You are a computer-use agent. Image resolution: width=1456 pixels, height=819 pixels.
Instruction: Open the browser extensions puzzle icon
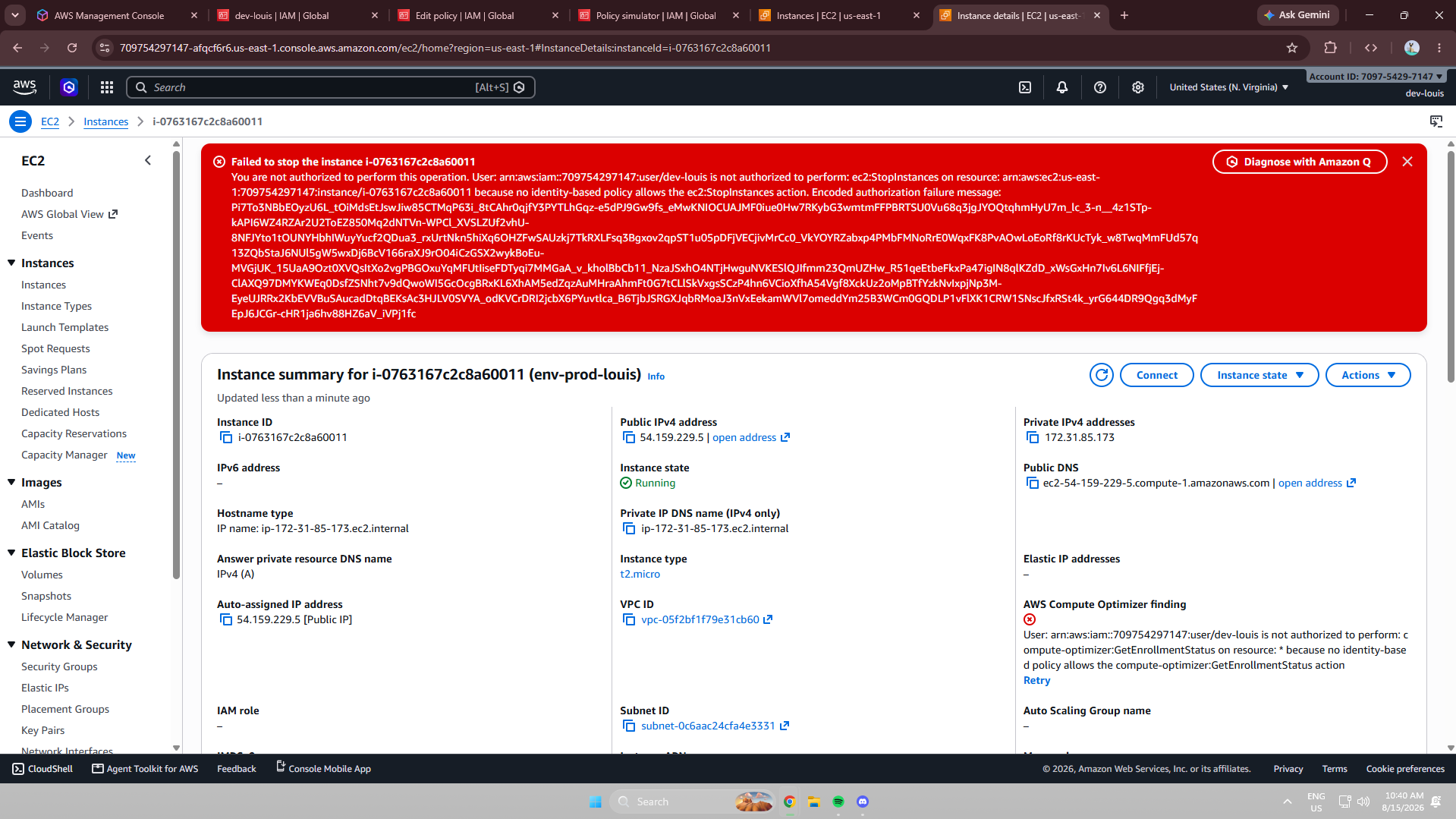pos(1330,48)
